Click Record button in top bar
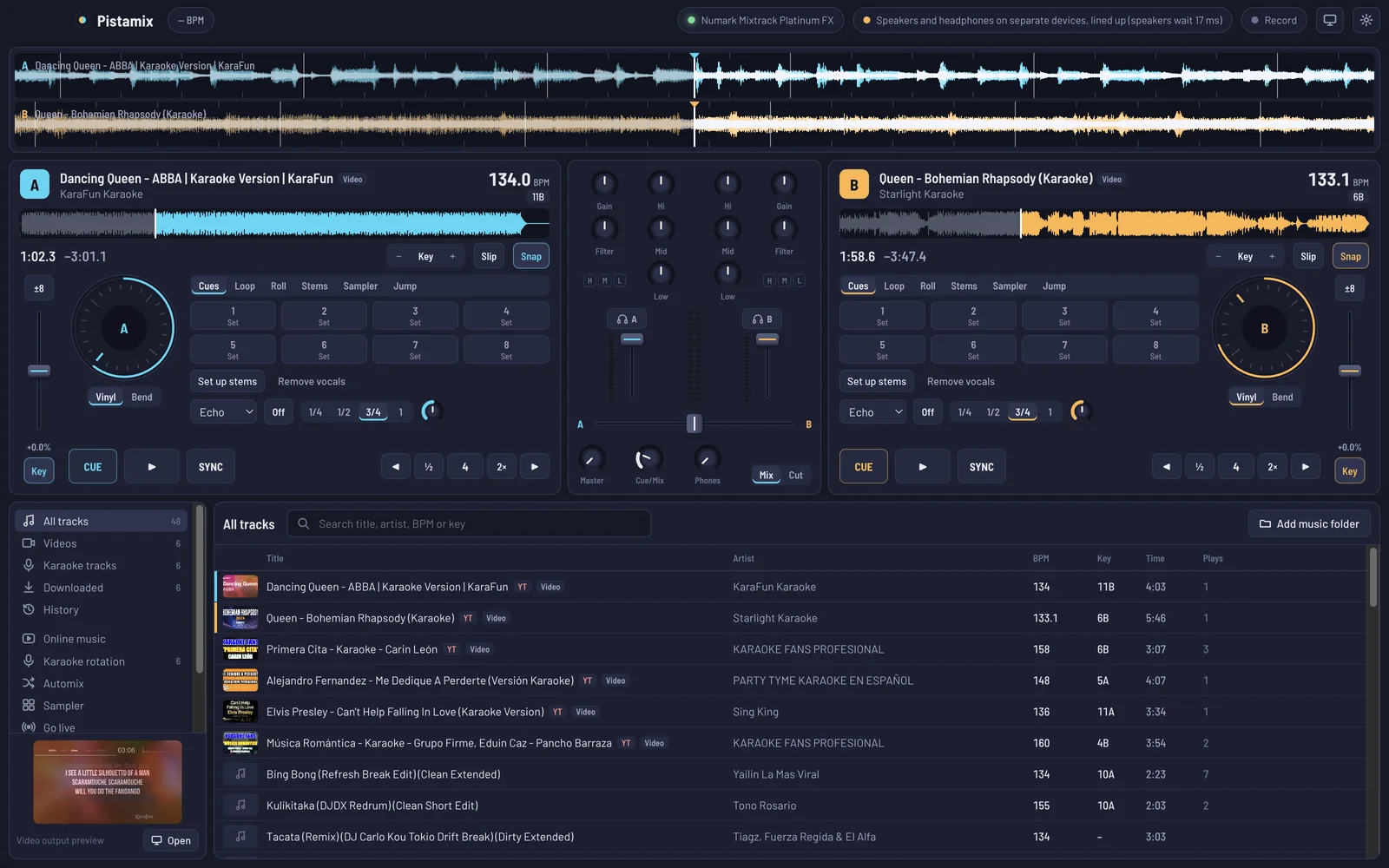Screen dimensions: 1389x868 (1274, 20)
